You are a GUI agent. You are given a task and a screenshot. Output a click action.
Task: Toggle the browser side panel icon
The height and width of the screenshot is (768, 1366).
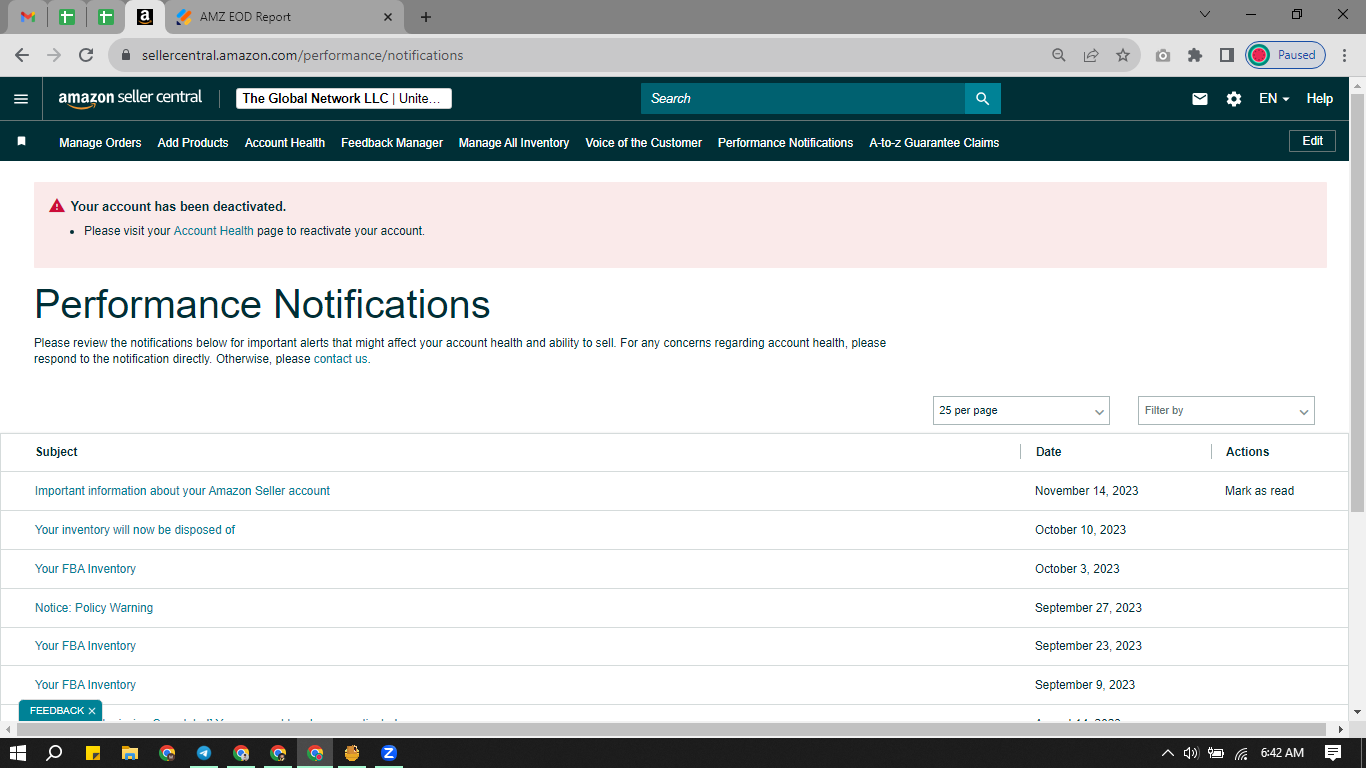click(x=1226, y=55)
